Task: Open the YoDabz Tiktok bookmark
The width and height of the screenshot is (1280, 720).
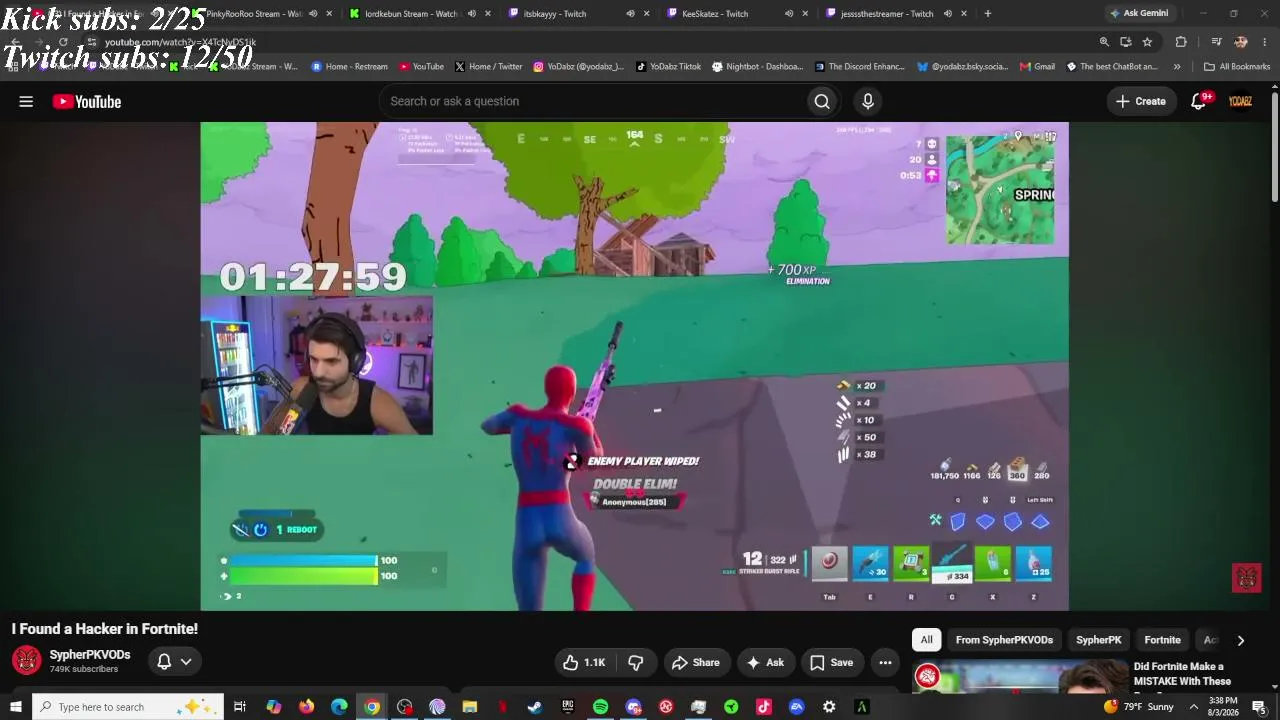Action: (668, 67)
